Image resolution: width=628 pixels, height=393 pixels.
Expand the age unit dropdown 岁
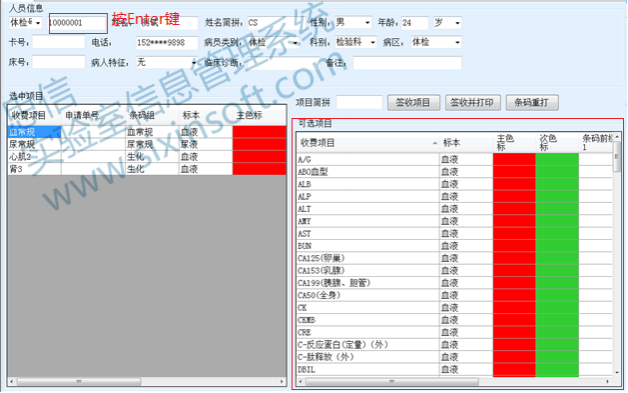click(457, 23)
